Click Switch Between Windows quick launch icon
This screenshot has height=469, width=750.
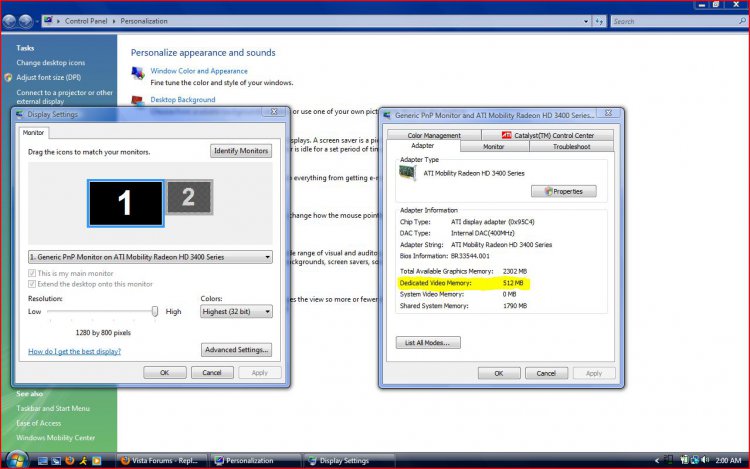point(56,461)
